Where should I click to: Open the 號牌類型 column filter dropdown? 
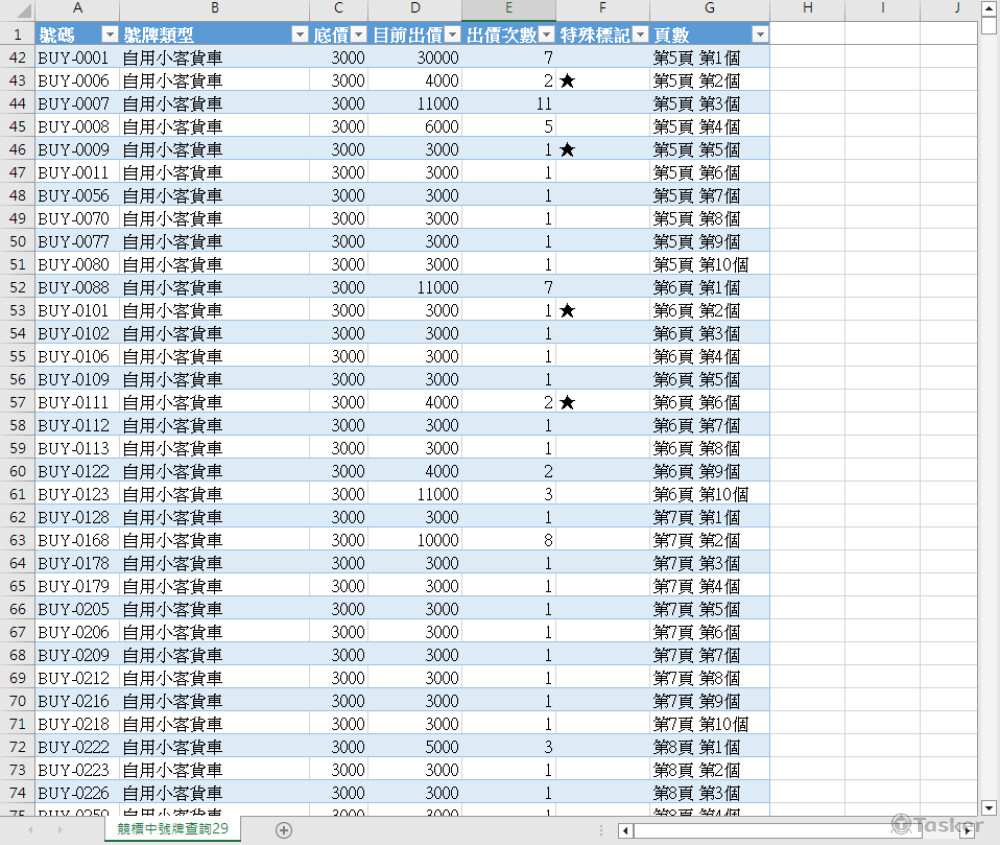298,35
